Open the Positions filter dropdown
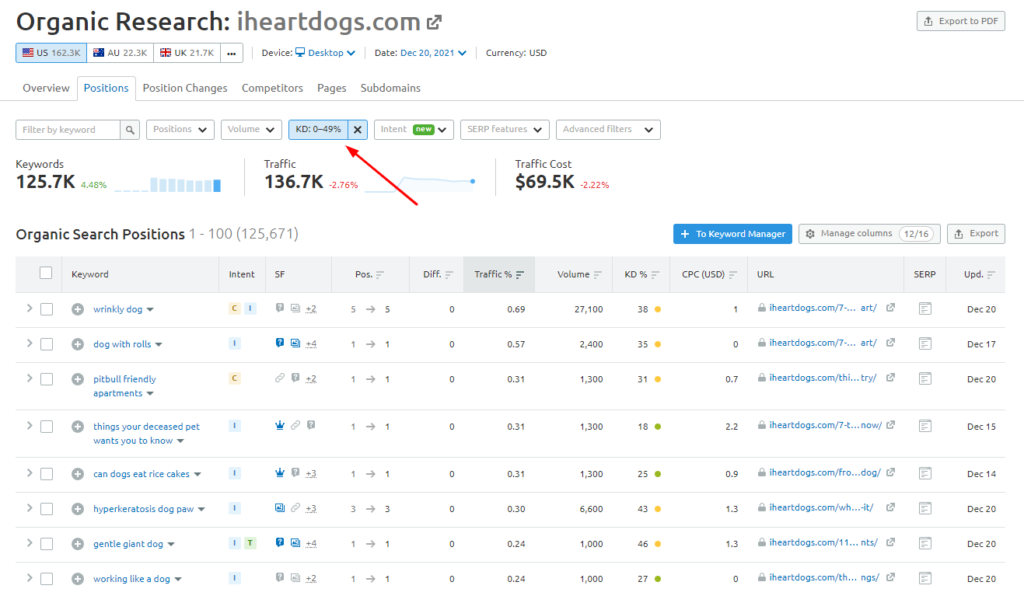Screen dimensions: 1024x596 coord(180,130)
